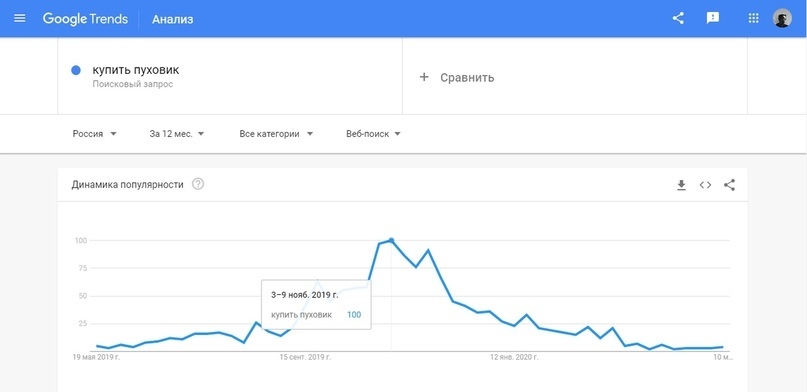Screen dimensions: 807x392
Task: Open the За 12 мес. period dropdown
Action: click(177, 134)
